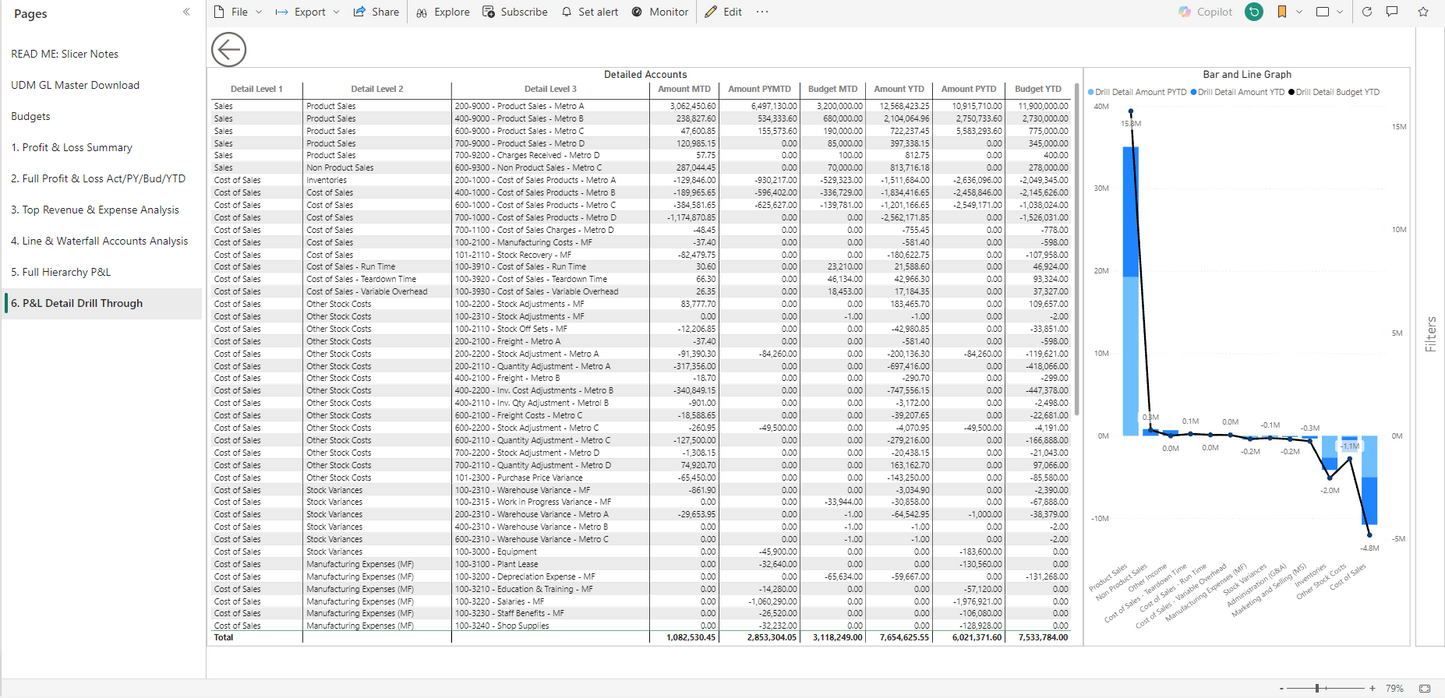Open Copilot

[1205, 12]
